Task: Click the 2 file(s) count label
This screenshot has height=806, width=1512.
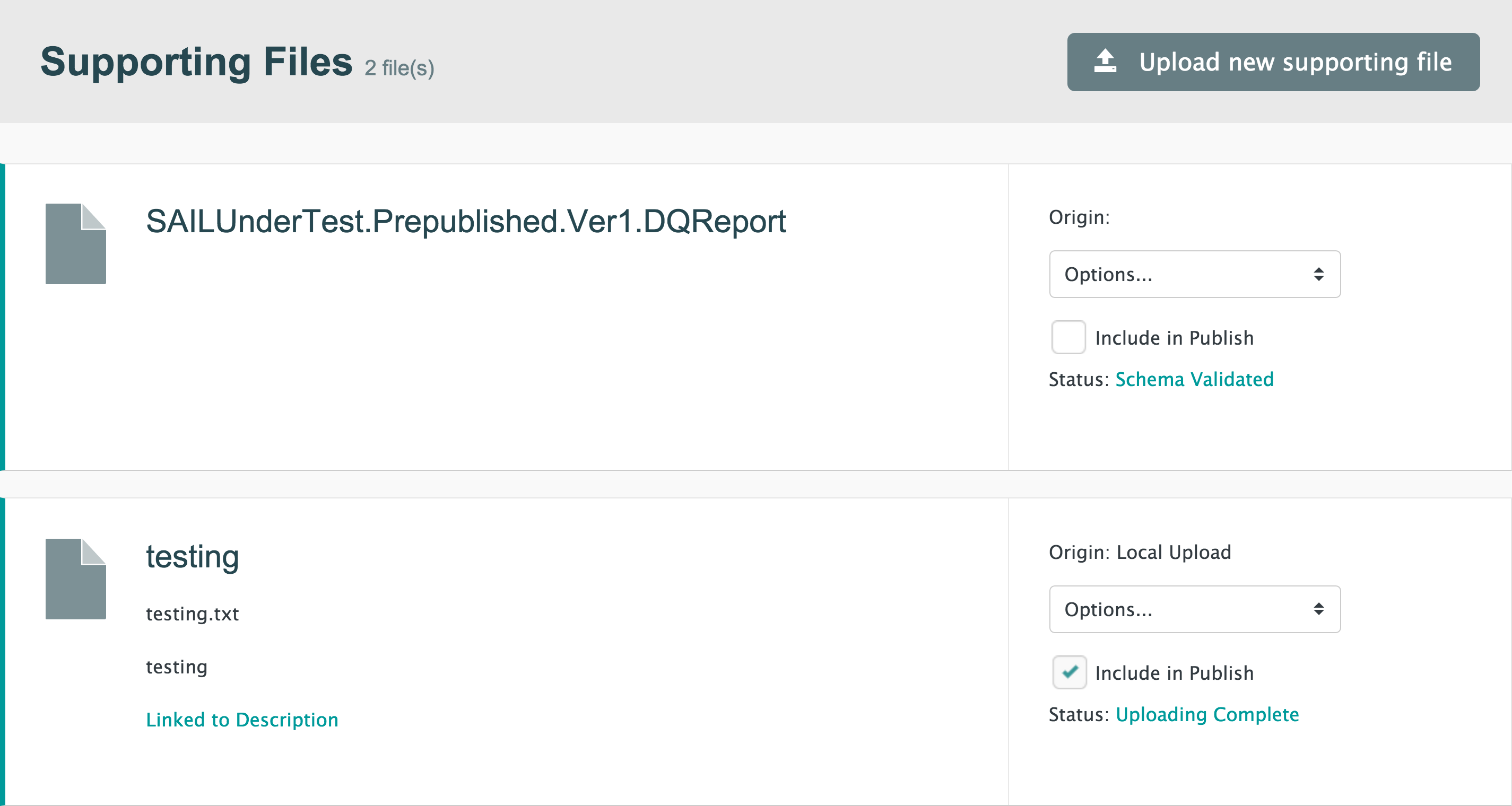Action: point(399,68)
